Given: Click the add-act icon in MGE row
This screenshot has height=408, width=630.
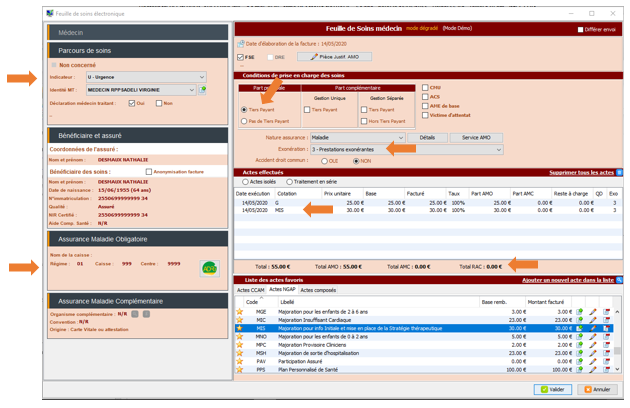Looking at the screenshot, I should tap(579, 312).
